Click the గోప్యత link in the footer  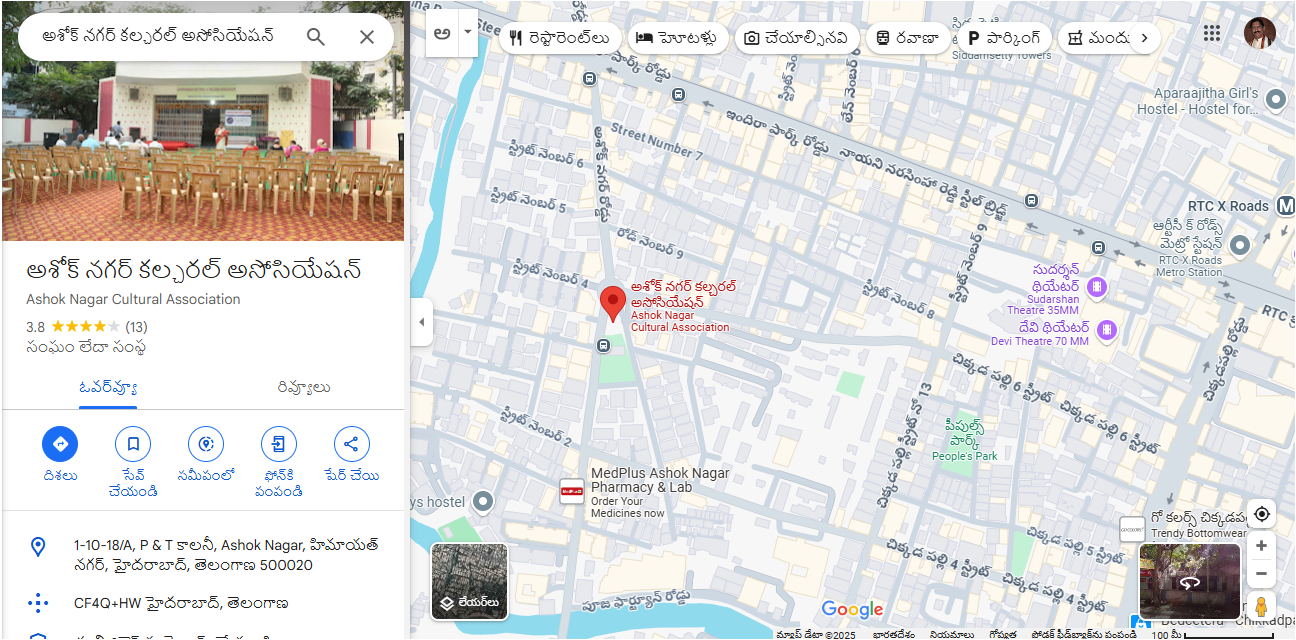[1003, 634]
